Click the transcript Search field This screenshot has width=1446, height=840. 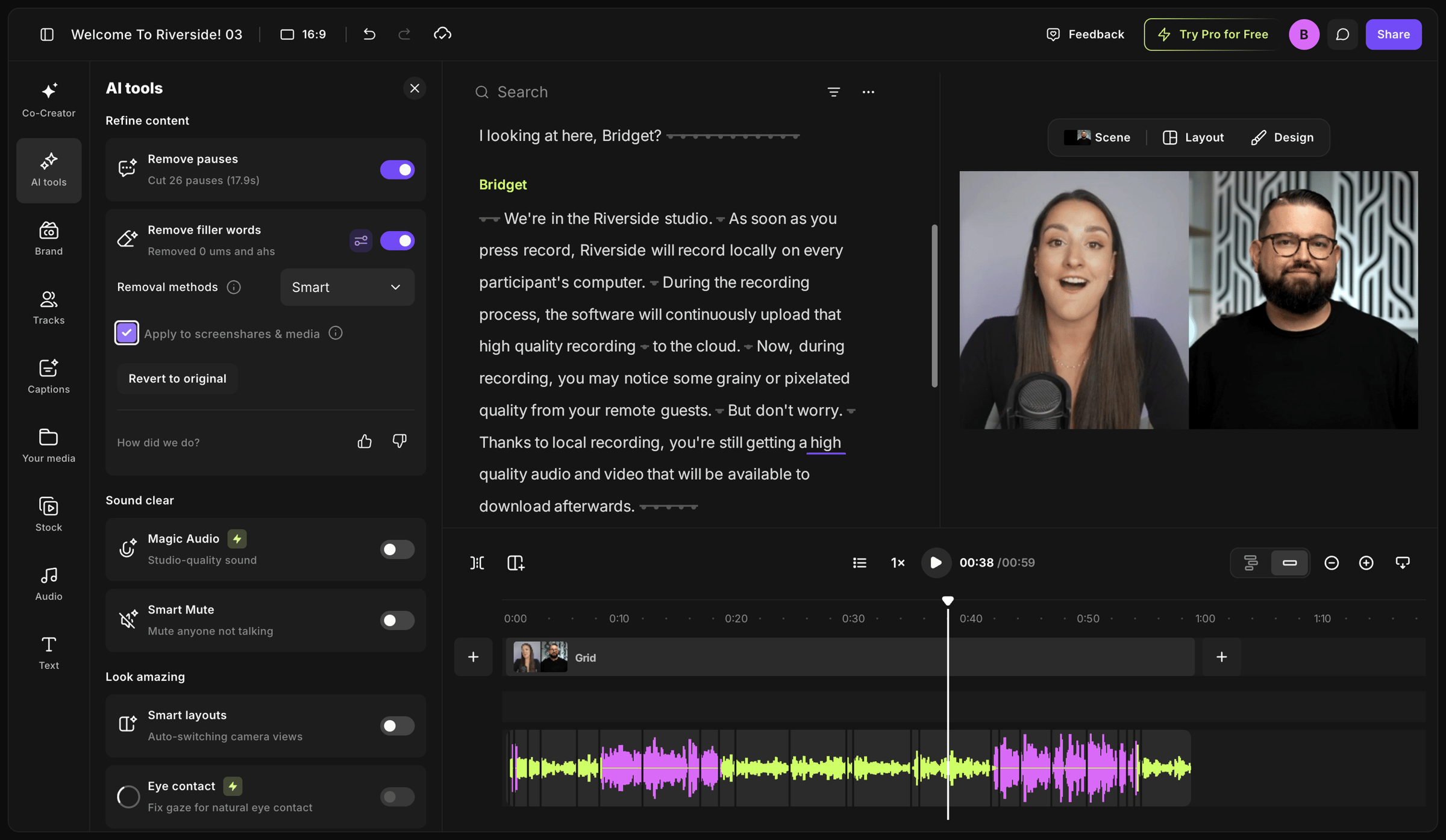pos(645,92)
